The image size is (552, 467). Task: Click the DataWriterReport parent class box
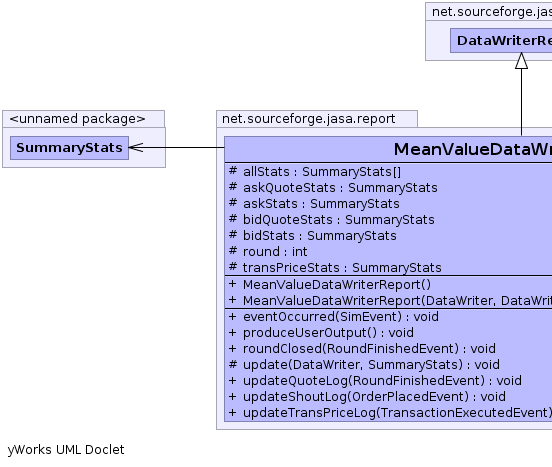point(501,41)
